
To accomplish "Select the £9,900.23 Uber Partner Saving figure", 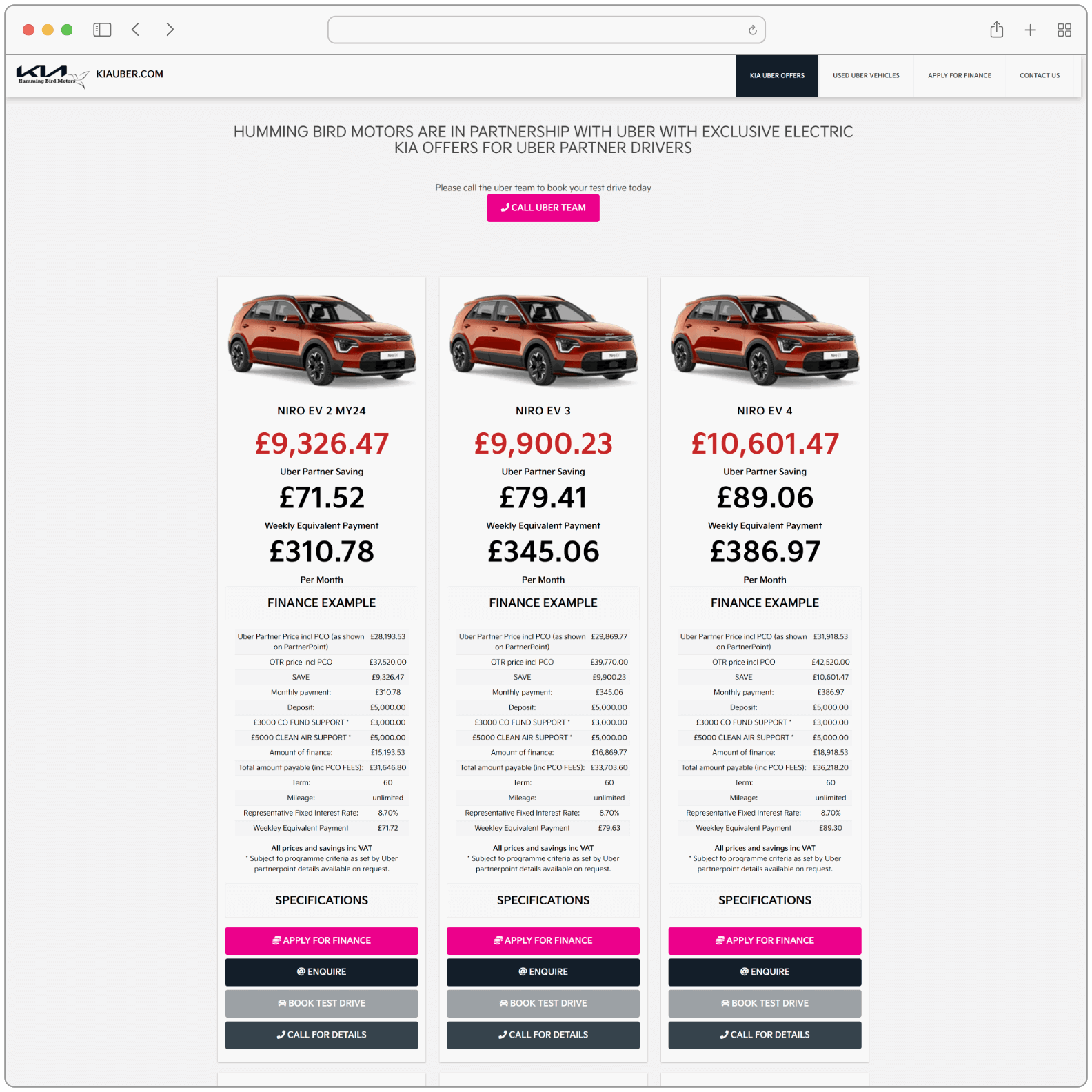I will (x=543, y=444).
